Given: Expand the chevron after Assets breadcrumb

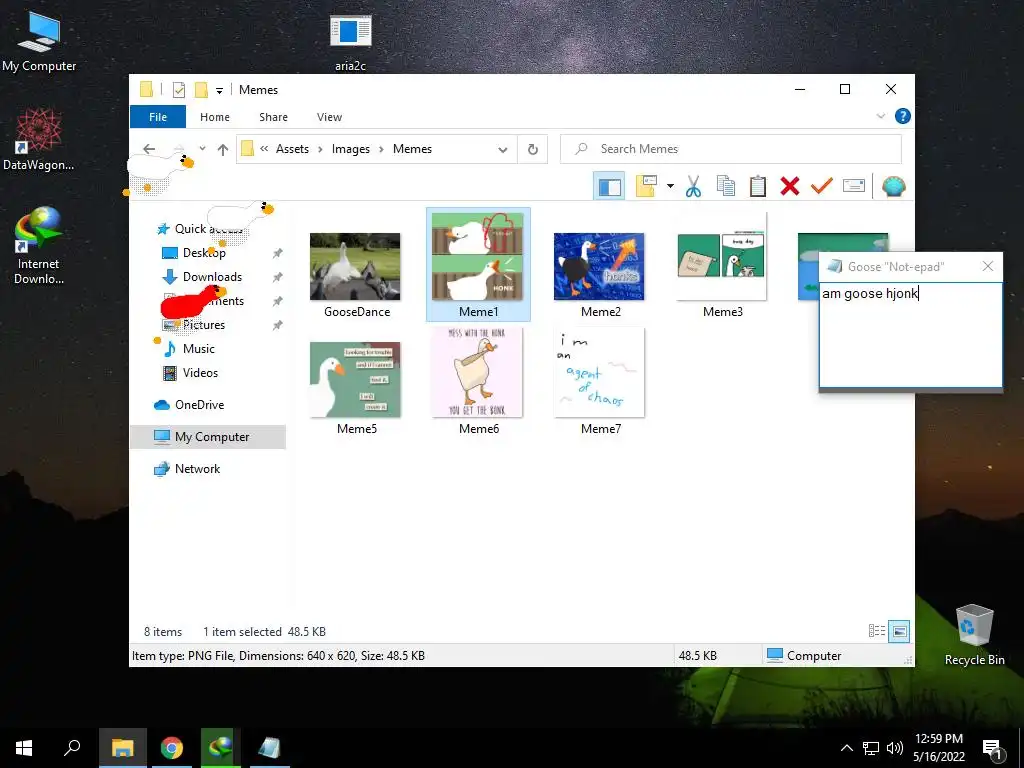Looking at the screenshot, I should (320, 150).
